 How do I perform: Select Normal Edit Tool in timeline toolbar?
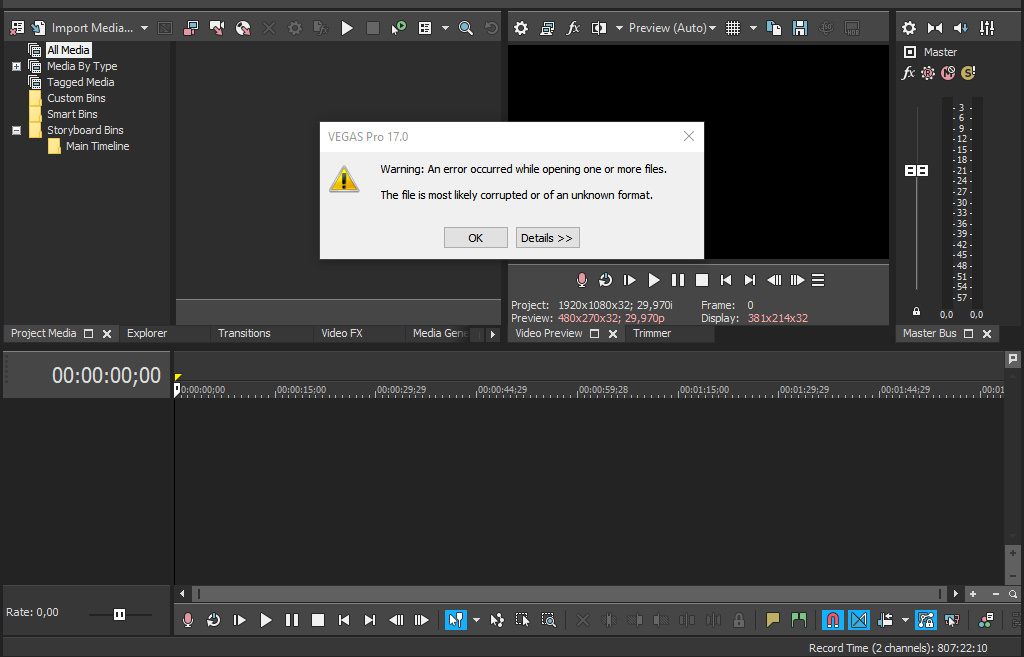coord(456,620)
